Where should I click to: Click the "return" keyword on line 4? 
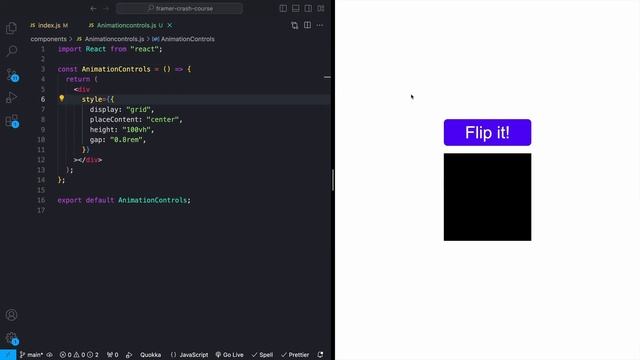(x=78, y=79)
